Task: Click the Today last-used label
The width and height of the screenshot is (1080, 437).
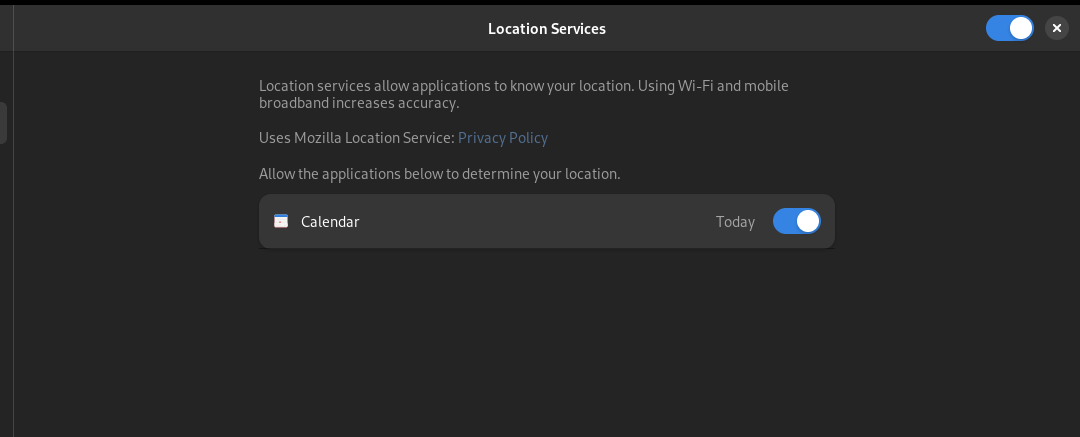Action: click(x=735, y=222)
